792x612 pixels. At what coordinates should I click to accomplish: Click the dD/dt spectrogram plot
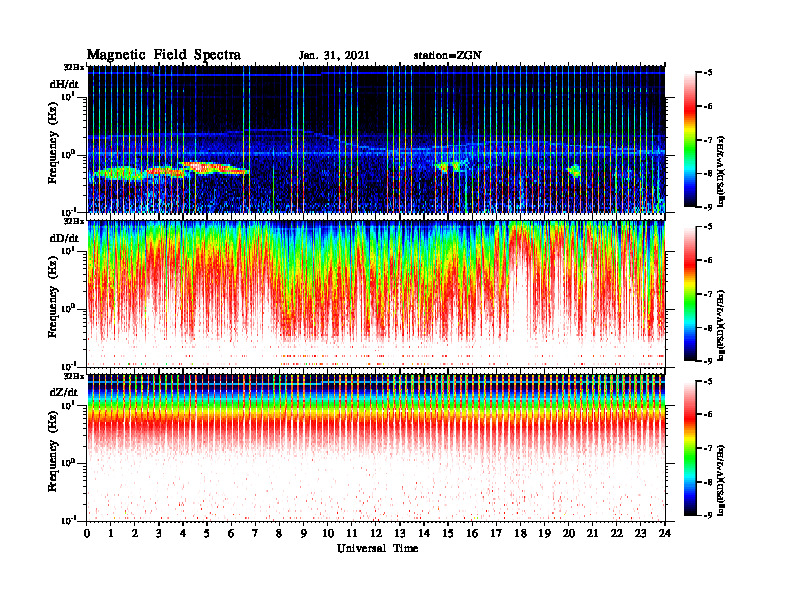coord(376,294)
